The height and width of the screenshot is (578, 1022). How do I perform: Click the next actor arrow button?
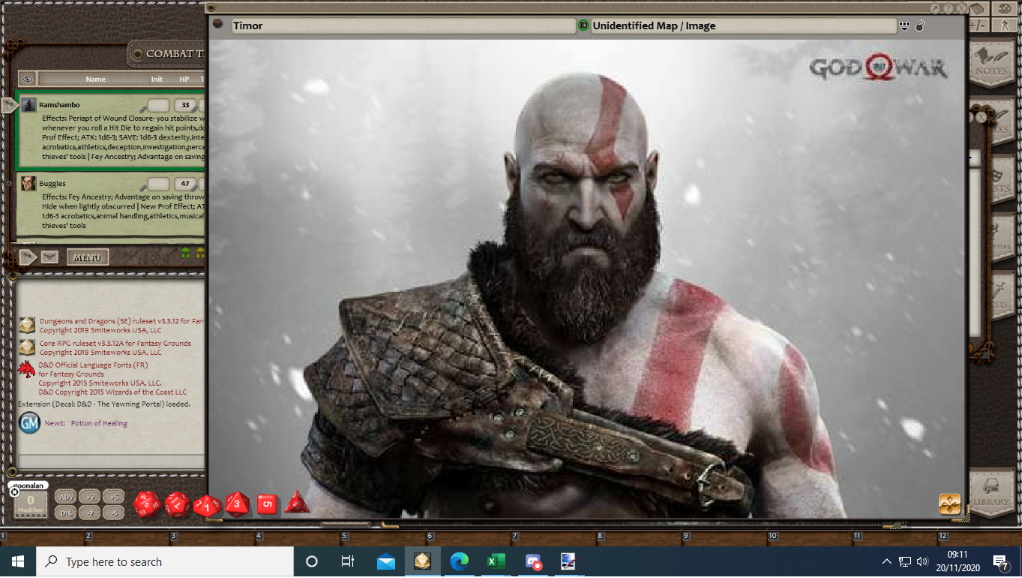pos(27,257)
